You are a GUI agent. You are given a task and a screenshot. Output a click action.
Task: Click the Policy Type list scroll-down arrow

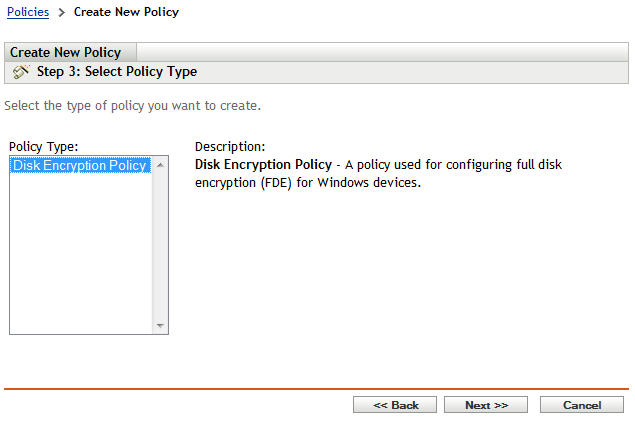pyautogui.click(x=160, y=326)
